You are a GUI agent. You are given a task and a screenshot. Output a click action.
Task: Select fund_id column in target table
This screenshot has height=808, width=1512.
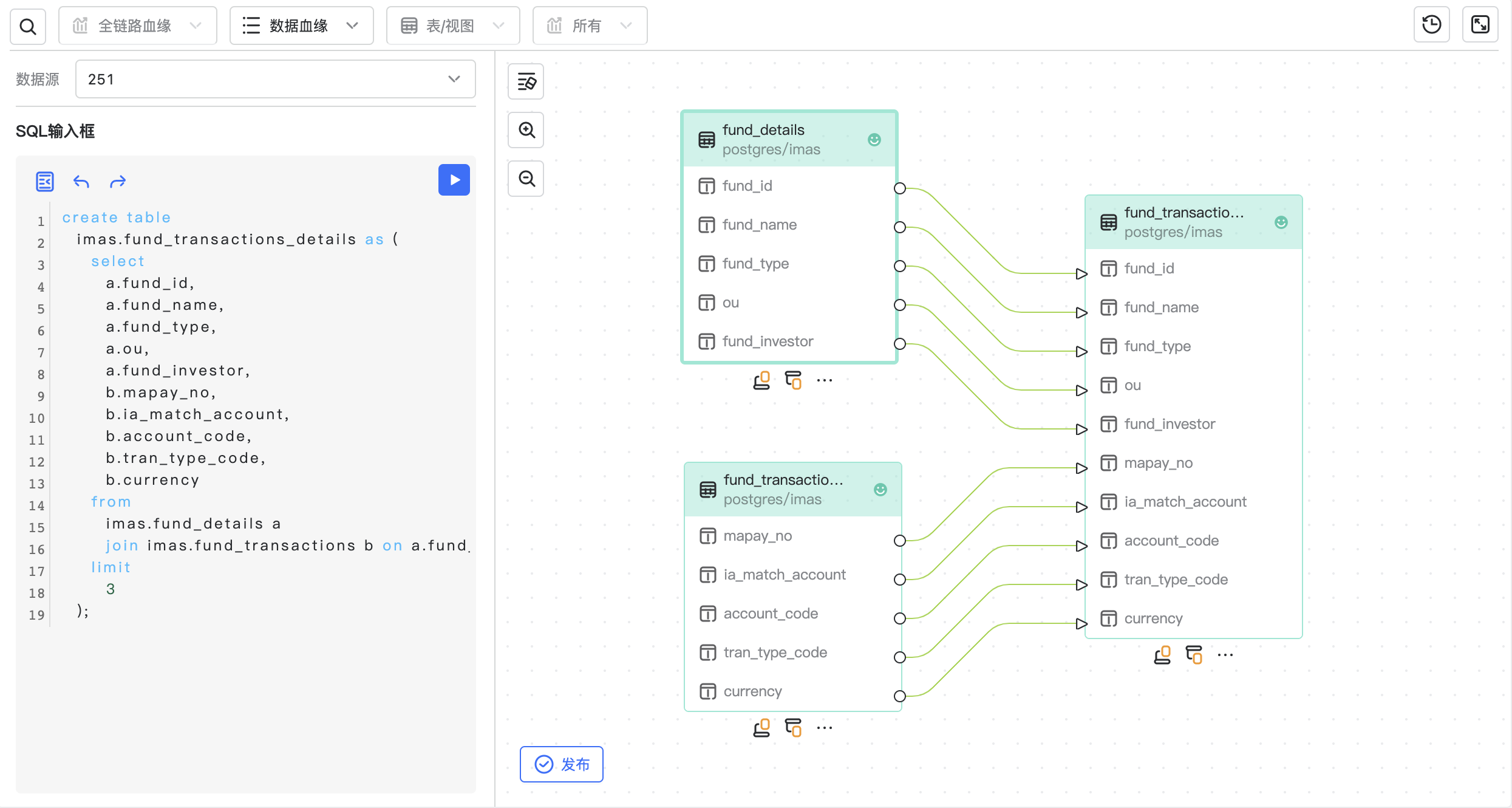point(1194,269)
